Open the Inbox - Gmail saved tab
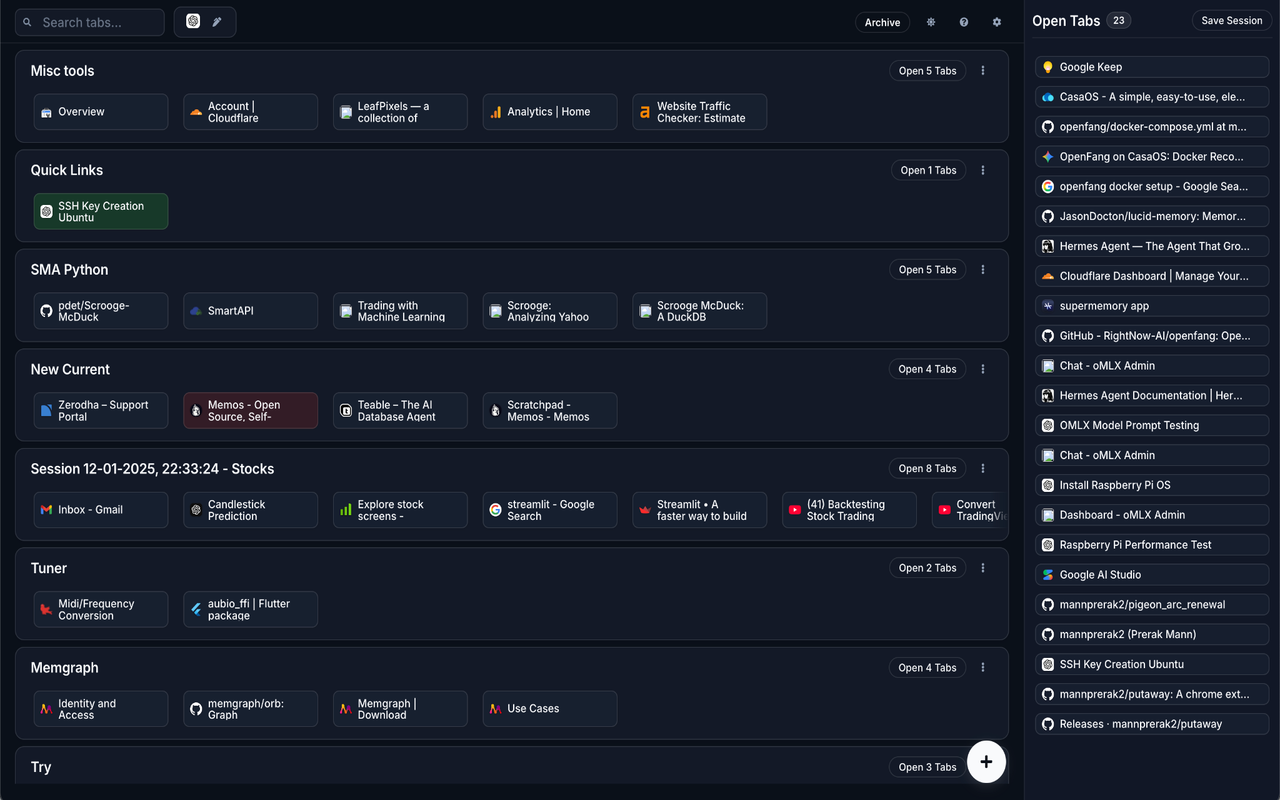The height and width of the screenshot is (800, 1280). [101, 510]
